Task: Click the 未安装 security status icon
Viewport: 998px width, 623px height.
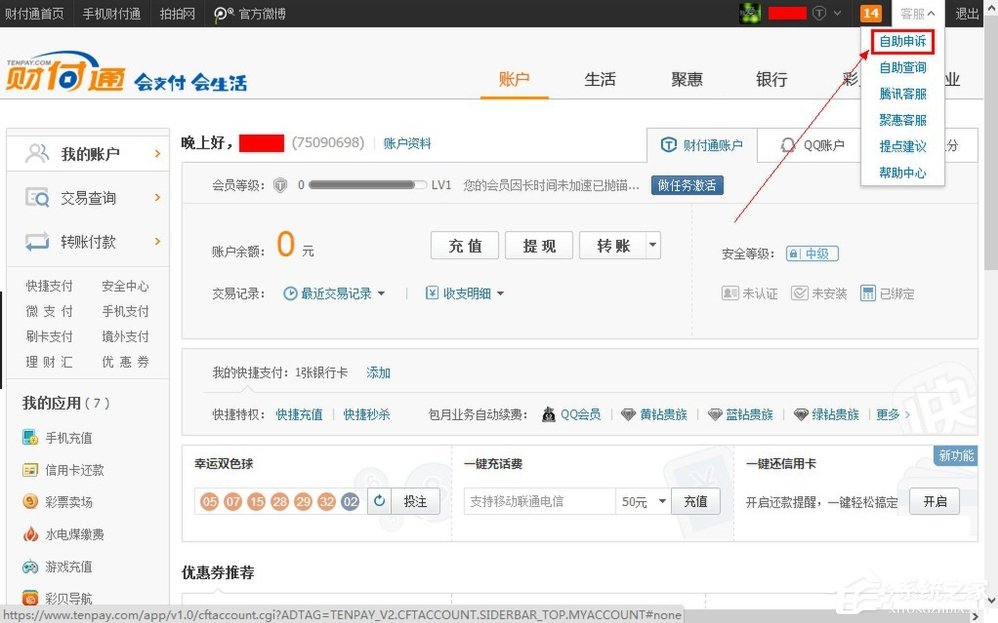Action: (802, 293)
